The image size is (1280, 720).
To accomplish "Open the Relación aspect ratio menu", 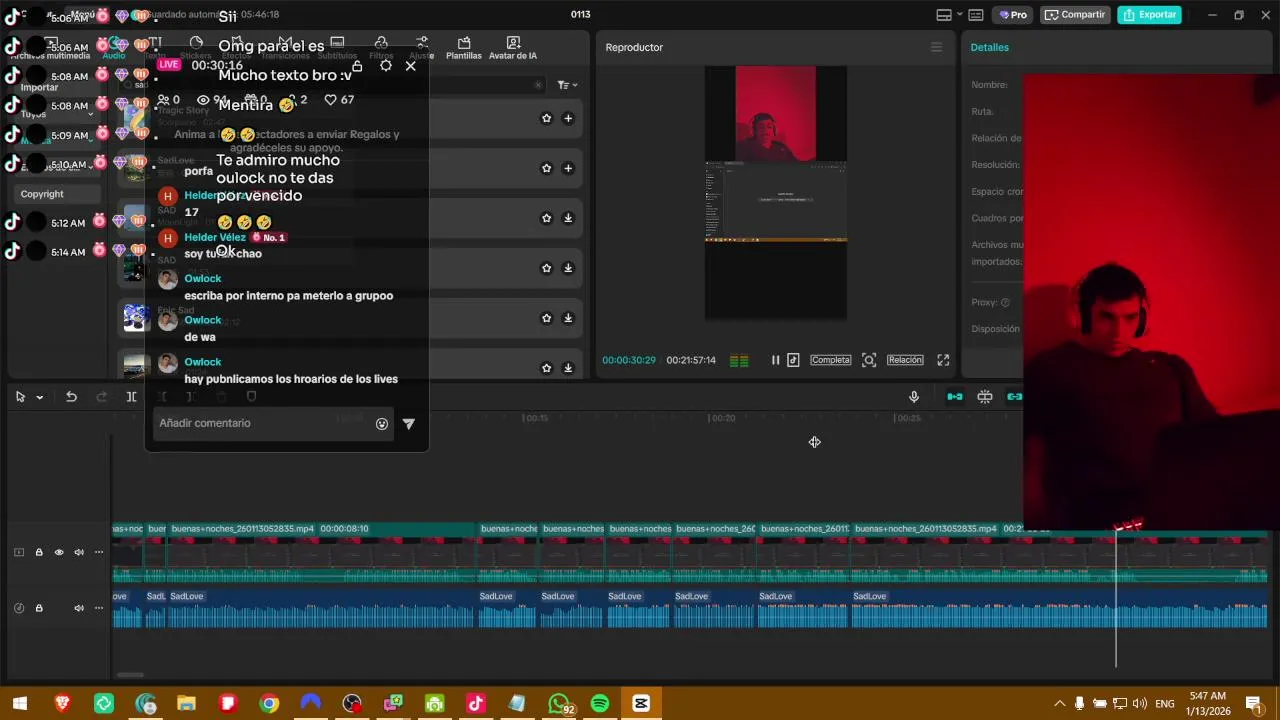I will coord(905,360).
